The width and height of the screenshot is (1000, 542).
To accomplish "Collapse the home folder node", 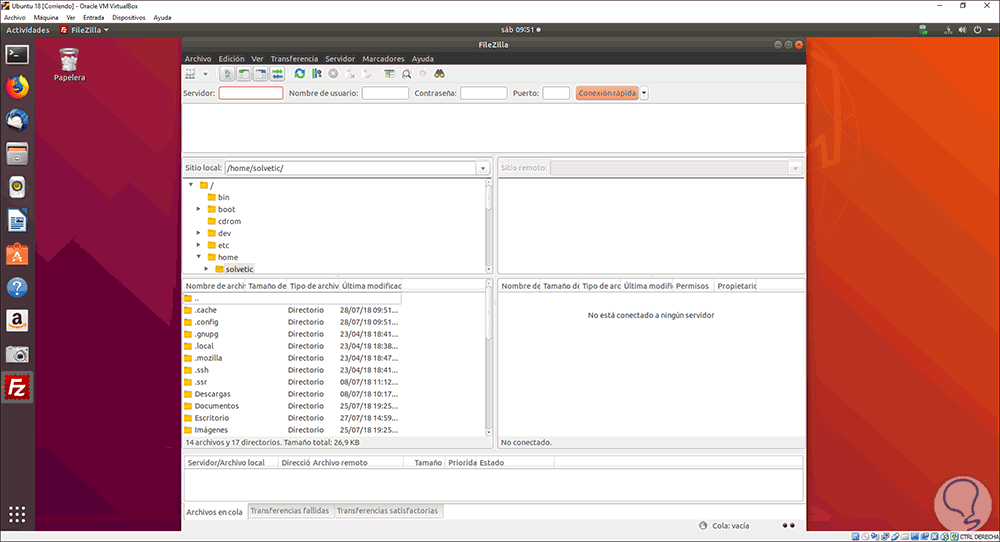I will tap(198, 257).
